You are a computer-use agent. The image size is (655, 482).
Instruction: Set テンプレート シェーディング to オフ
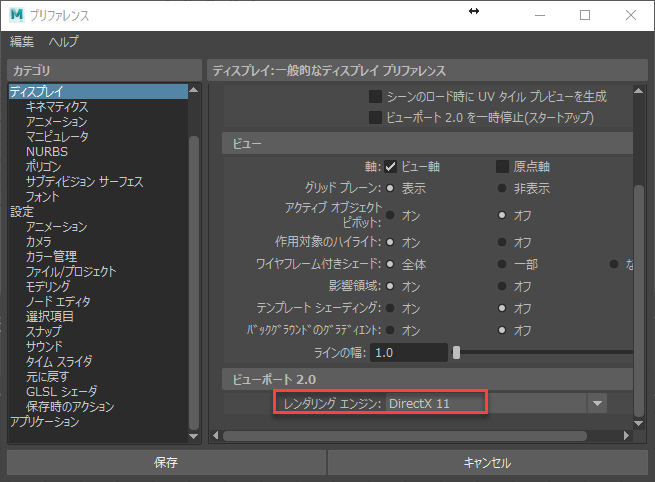[502, 308]
